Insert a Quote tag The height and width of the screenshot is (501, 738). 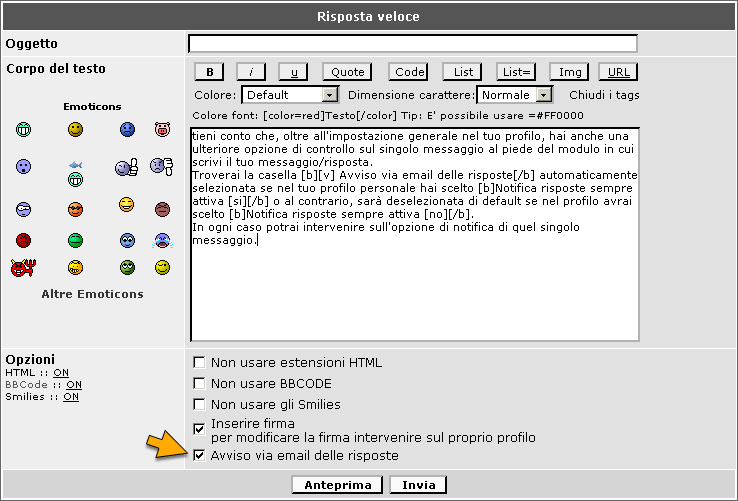click(x=347, y=72)
